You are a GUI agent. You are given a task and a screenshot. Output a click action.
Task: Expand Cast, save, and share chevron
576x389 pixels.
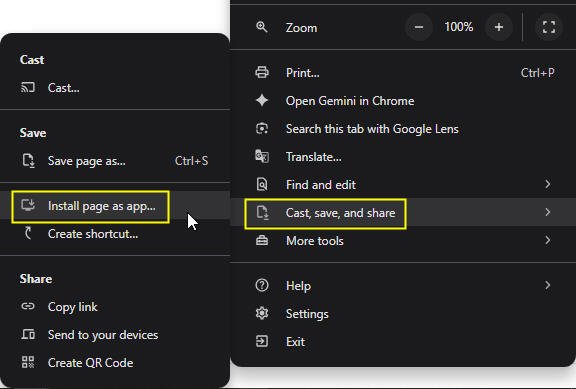(547, 212)
